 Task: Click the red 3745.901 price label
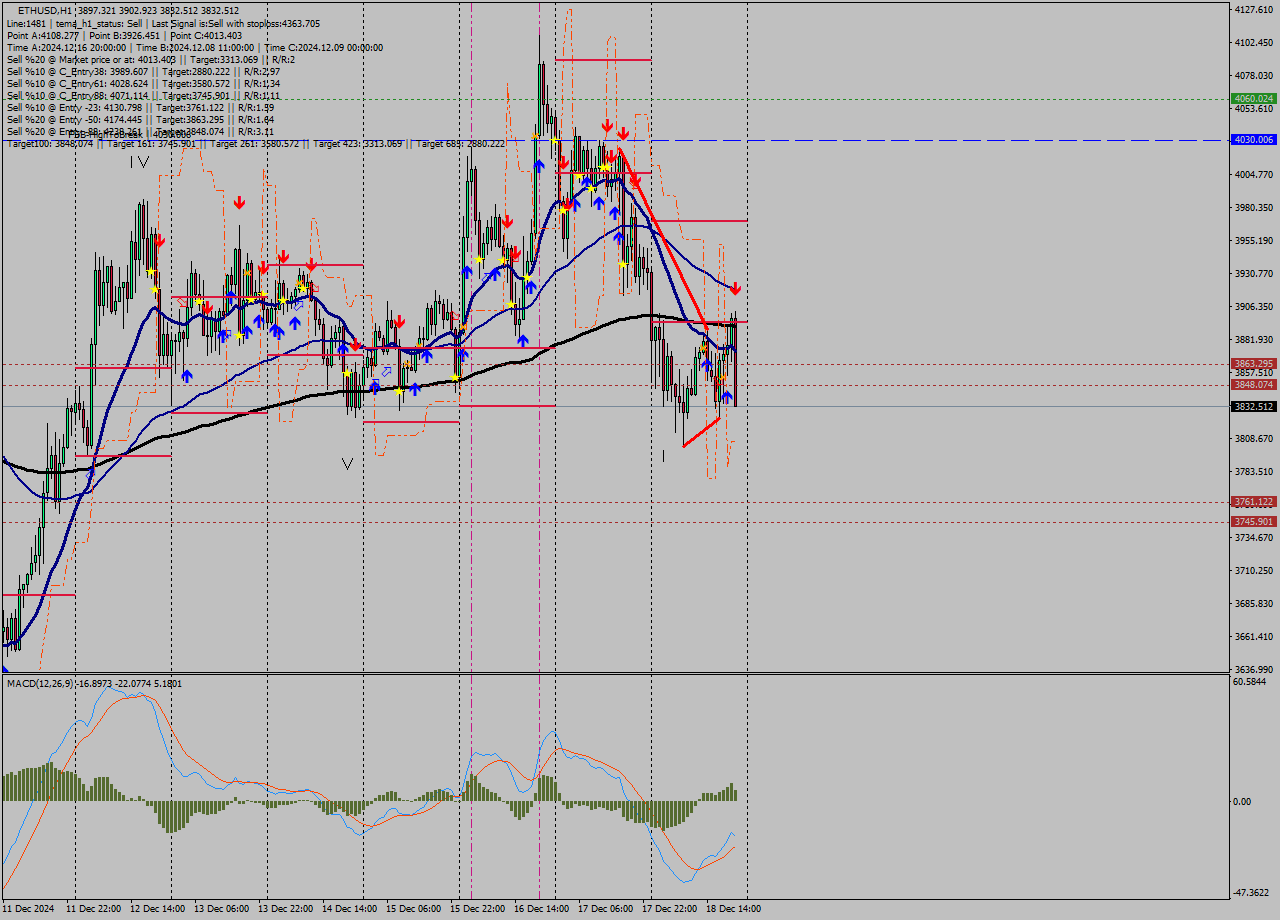[1252, 521]
